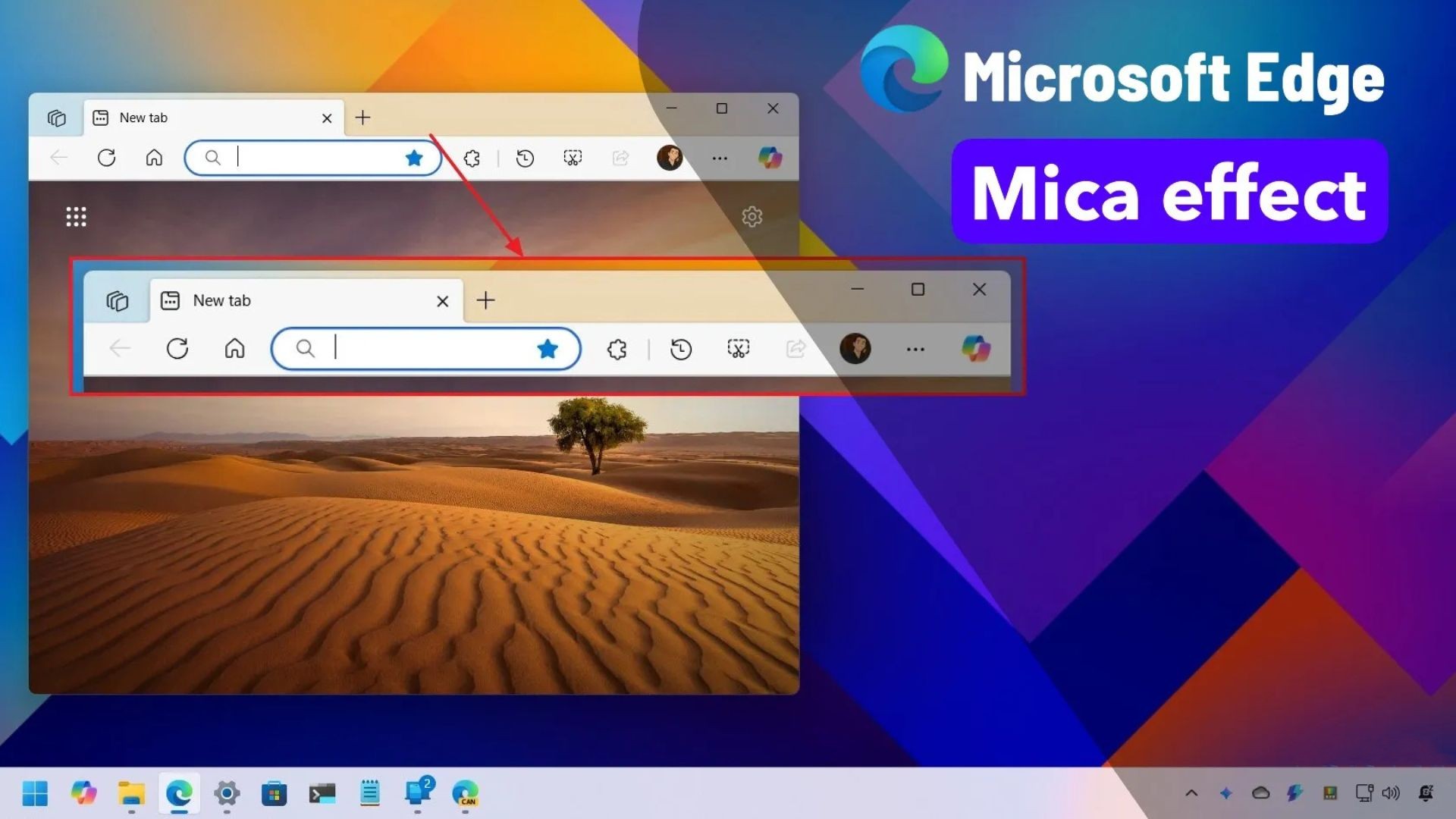Open page settings gear on new tab page
The width and height of the screenshot is (1456, 819).
[752, 217]
